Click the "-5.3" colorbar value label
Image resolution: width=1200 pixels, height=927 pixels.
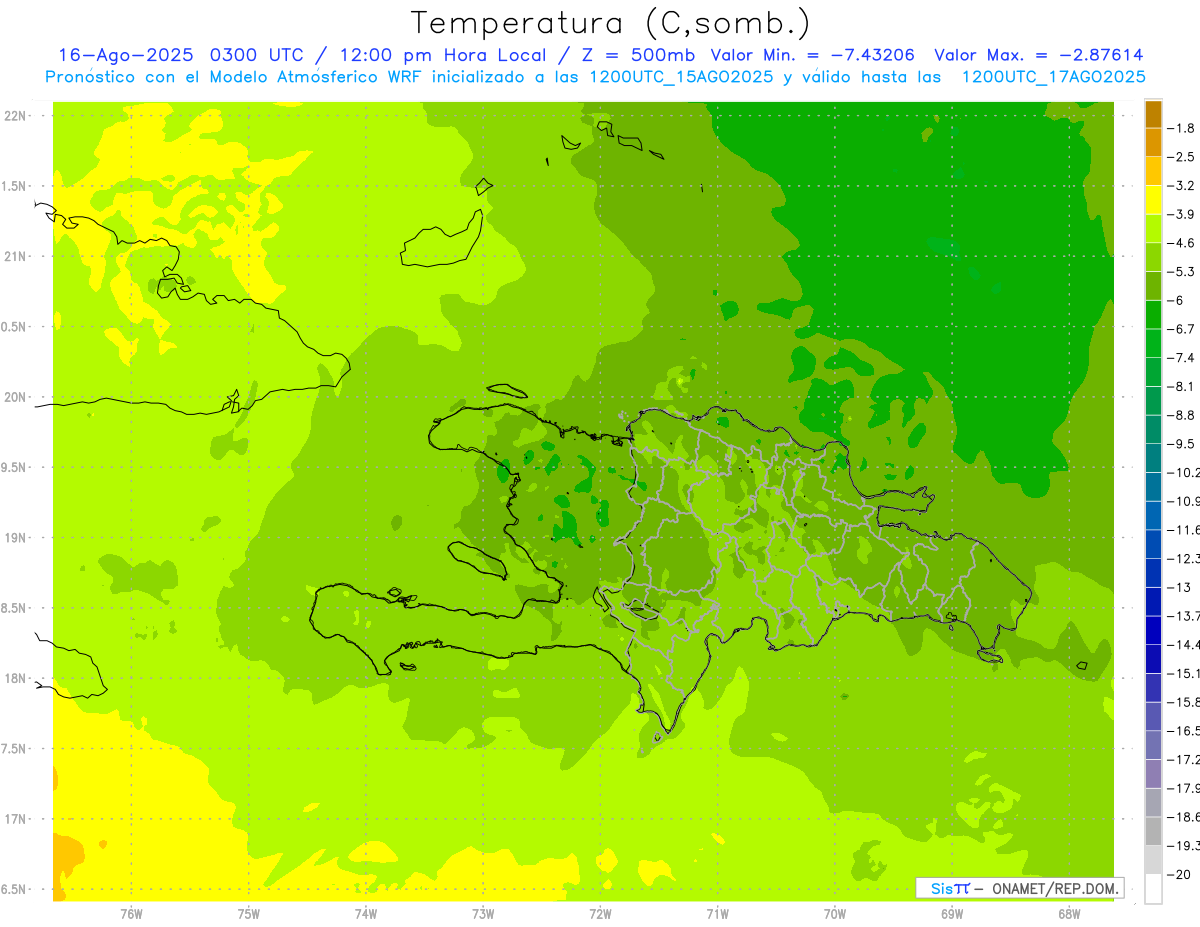point(1180,271)
